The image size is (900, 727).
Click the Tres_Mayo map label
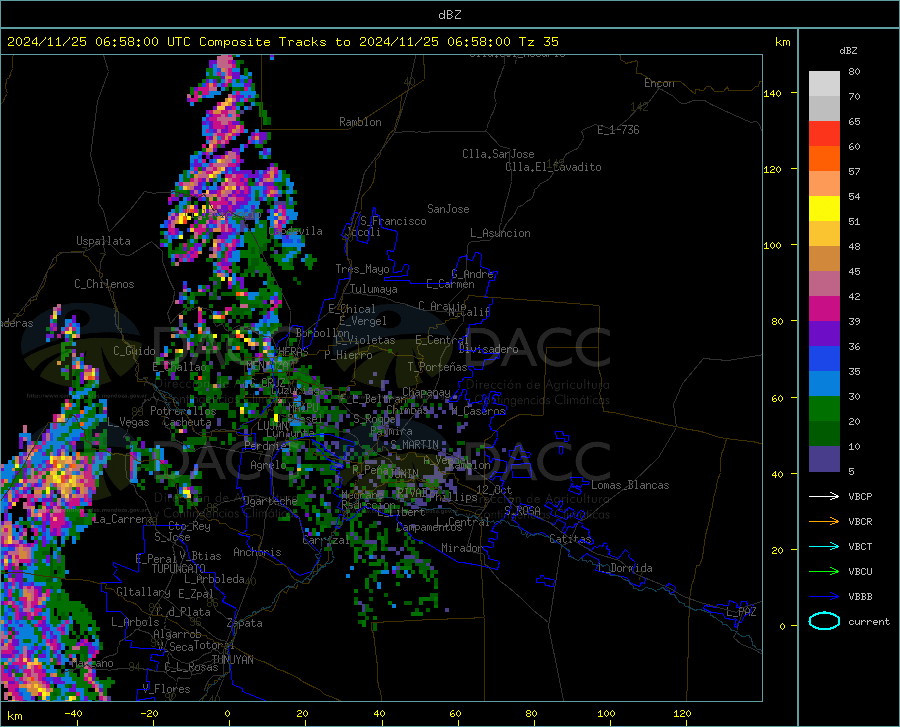tap(362, 269)
